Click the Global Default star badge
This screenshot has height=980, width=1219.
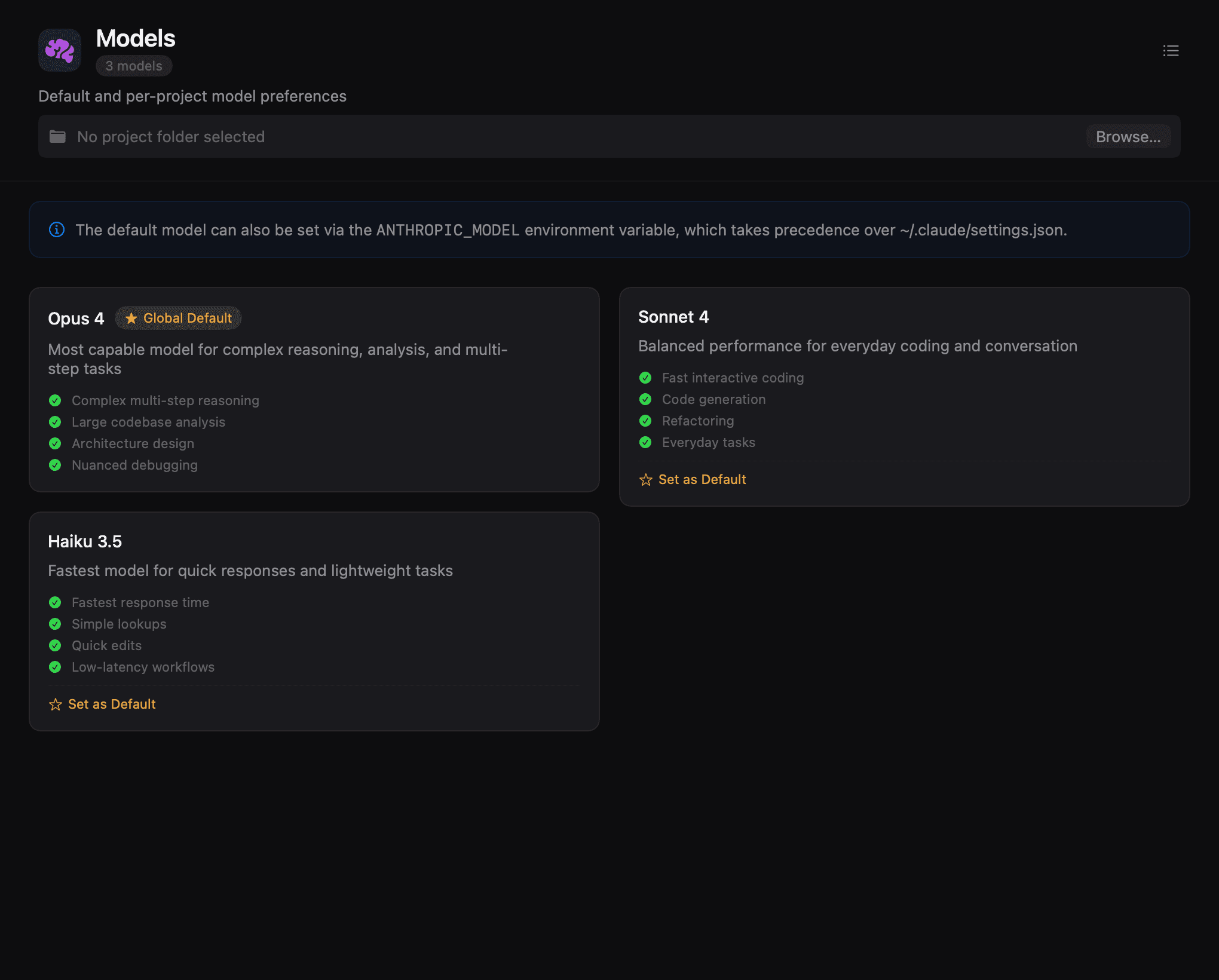click(178, 318)
